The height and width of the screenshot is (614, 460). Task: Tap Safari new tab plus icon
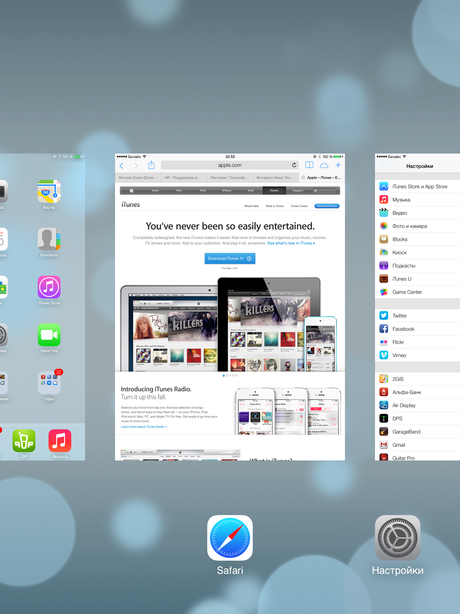click(x=338, y=165)
